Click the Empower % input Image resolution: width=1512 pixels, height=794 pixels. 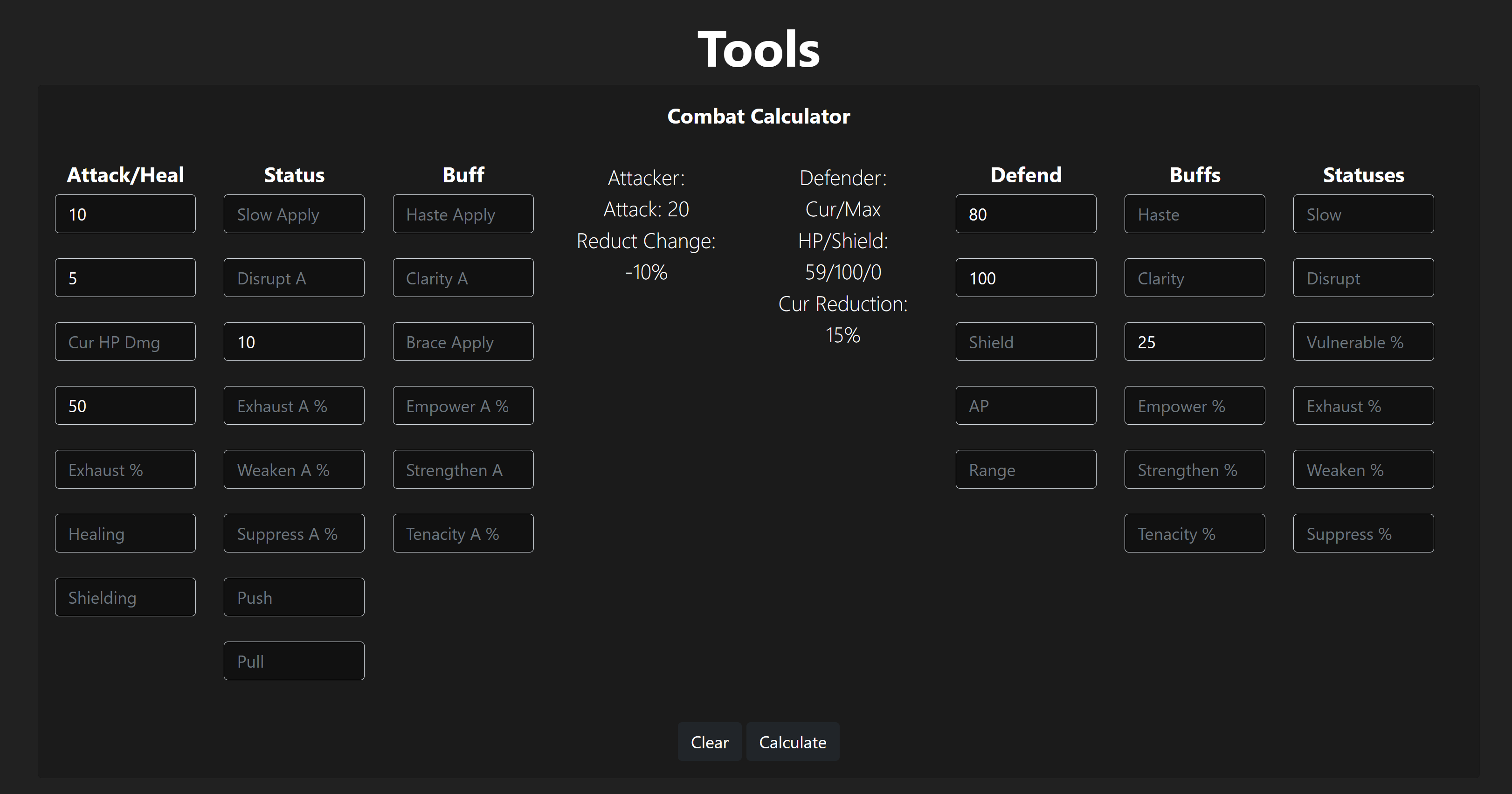click(x=1194, y=406)
